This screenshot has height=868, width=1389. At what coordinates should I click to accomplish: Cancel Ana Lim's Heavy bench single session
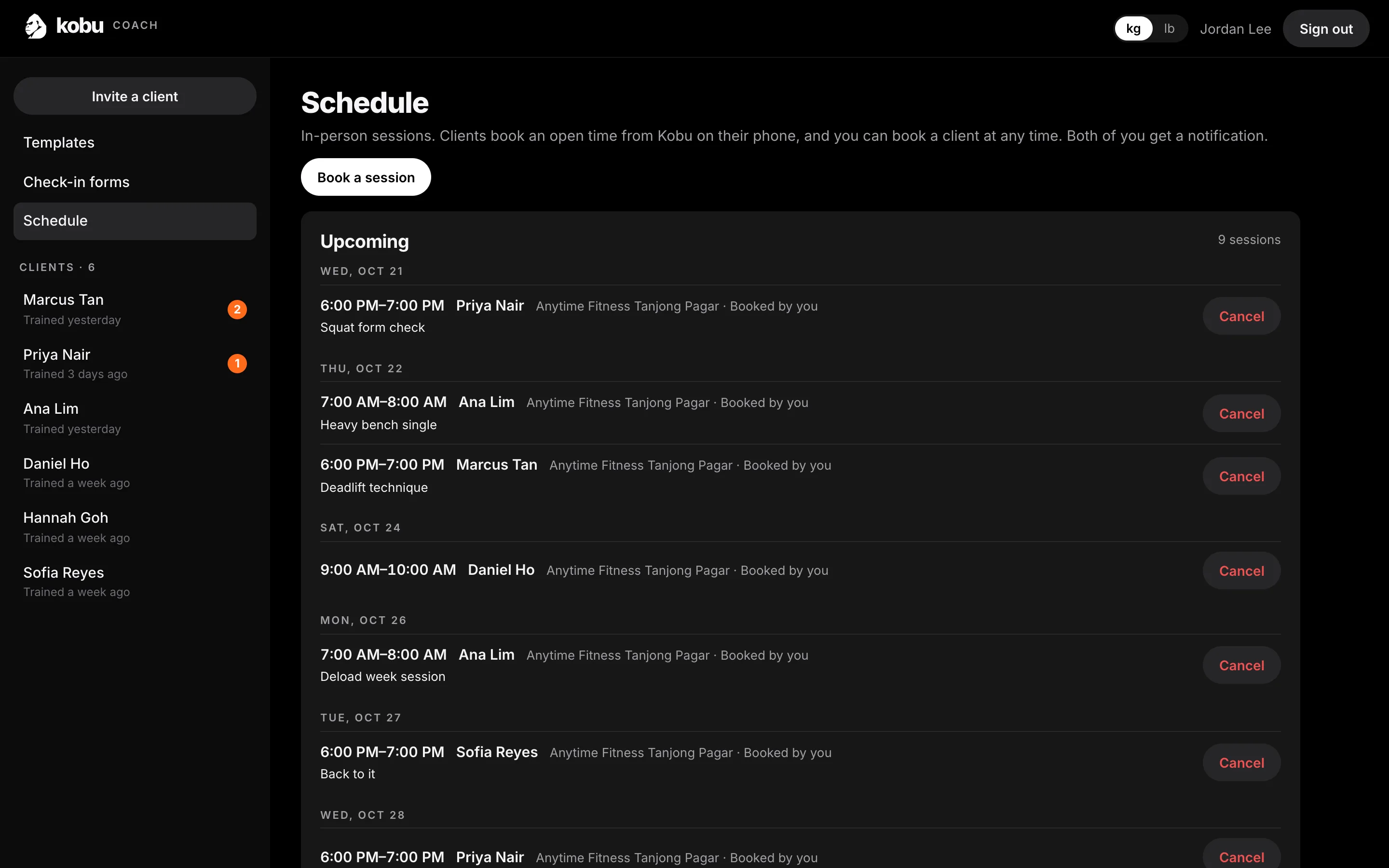[1241, 413]
